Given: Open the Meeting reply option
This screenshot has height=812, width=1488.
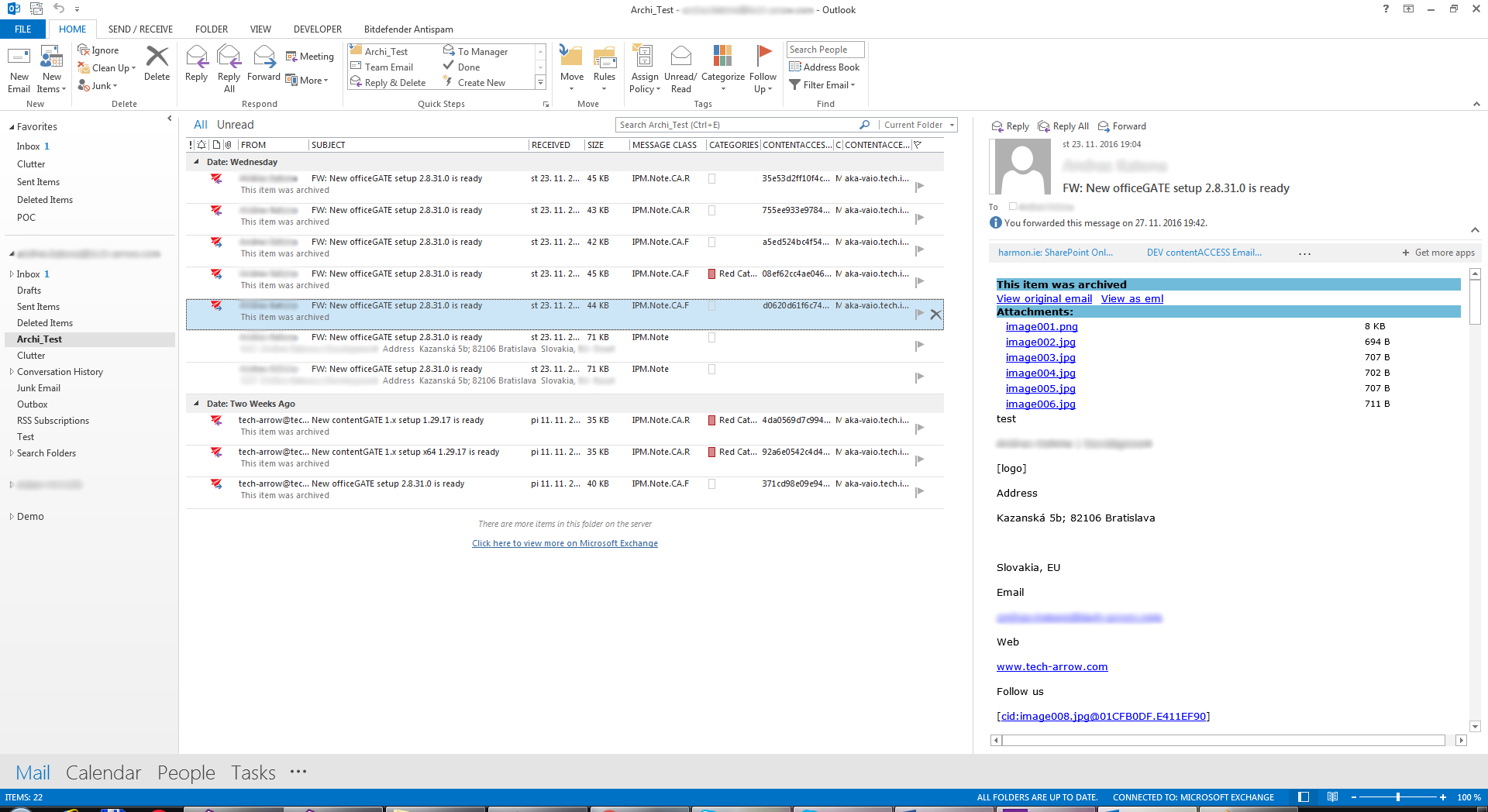Looking at the screenshot, I should [310, 57].
